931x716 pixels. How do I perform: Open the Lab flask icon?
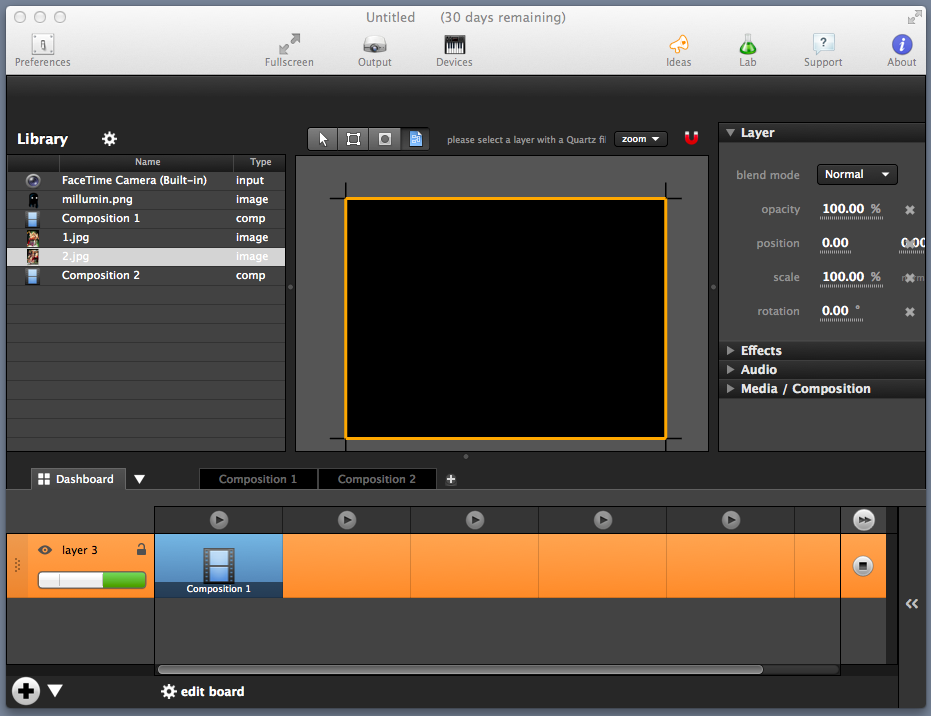tap(747, 50)
